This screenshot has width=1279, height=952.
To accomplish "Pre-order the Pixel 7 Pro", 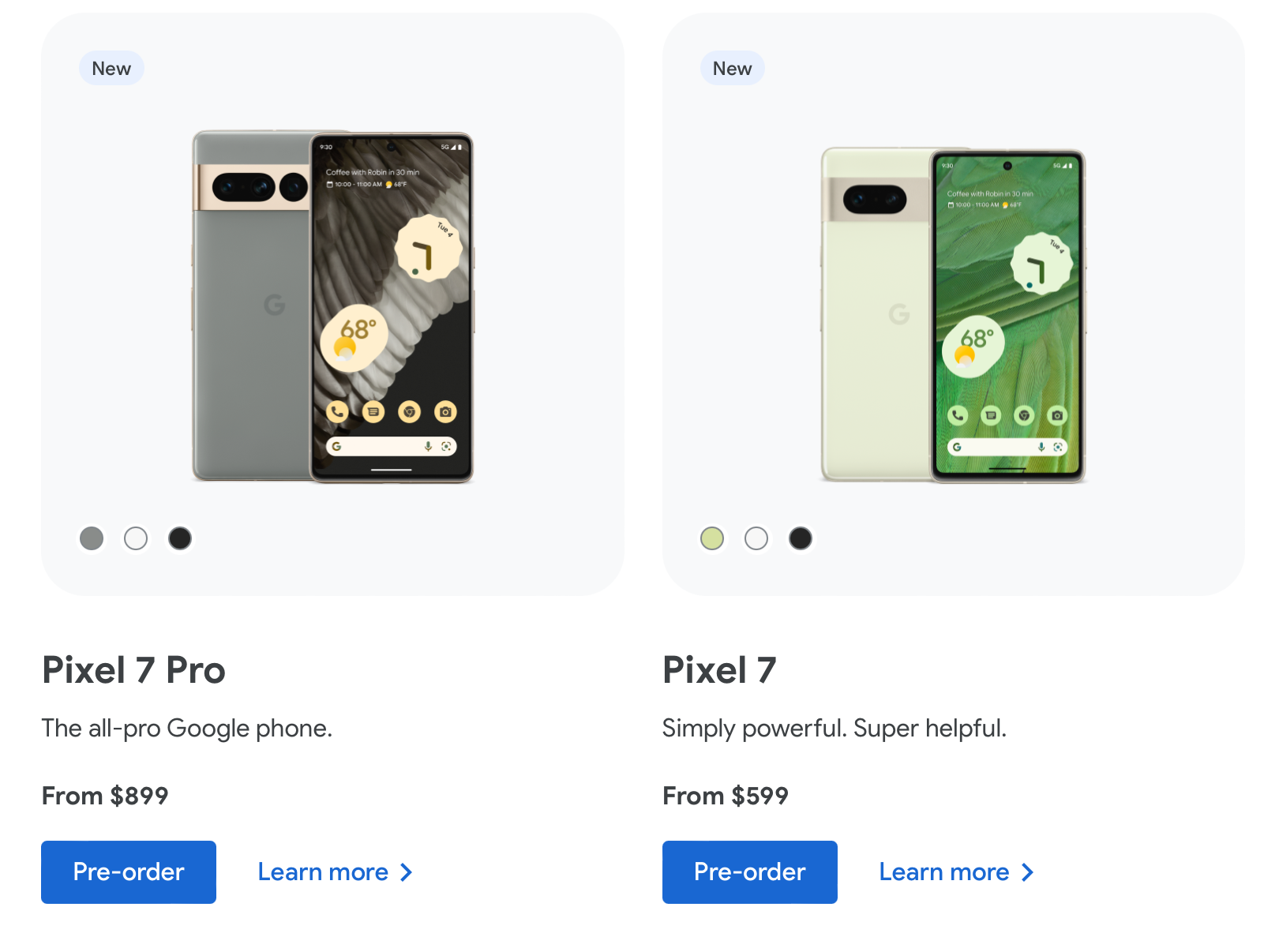I will pyautogui.click(x=129, y=871).
